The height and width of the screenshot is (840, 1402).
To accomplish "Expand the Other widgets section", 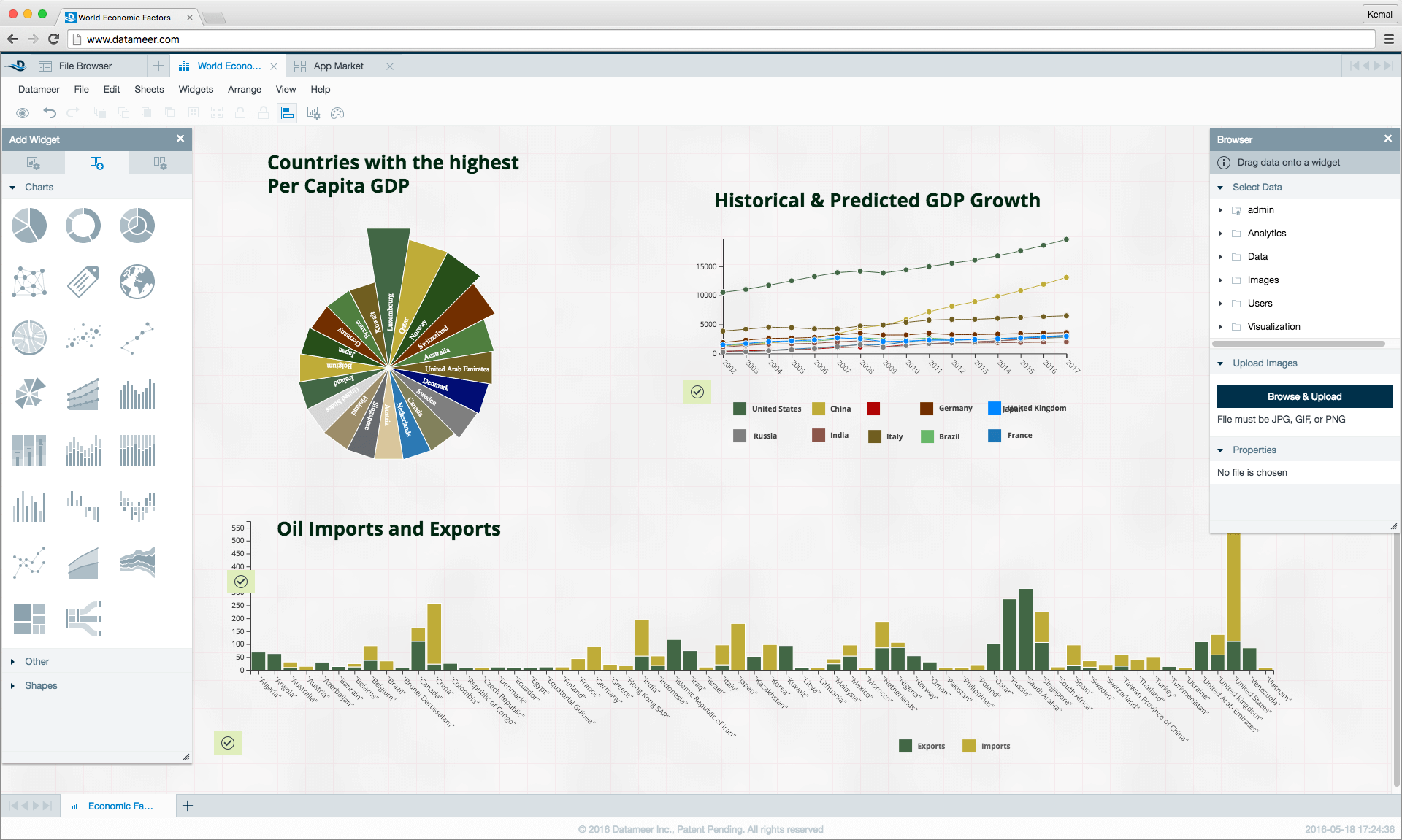I will pyautogui.click(x=12, y=662).
